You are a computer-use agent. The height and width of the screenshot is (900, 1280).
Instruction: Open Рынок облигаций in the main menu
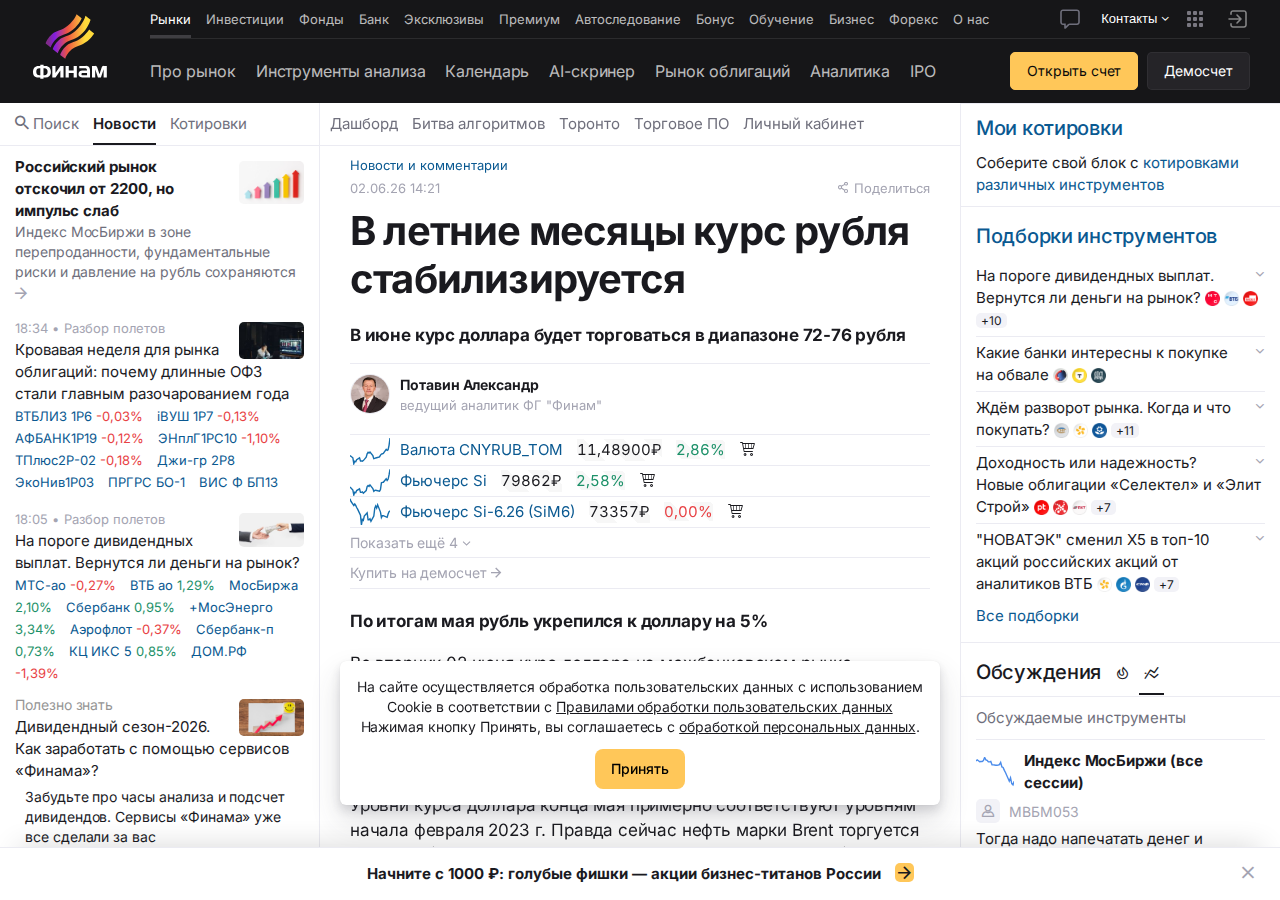pos(723,71)
